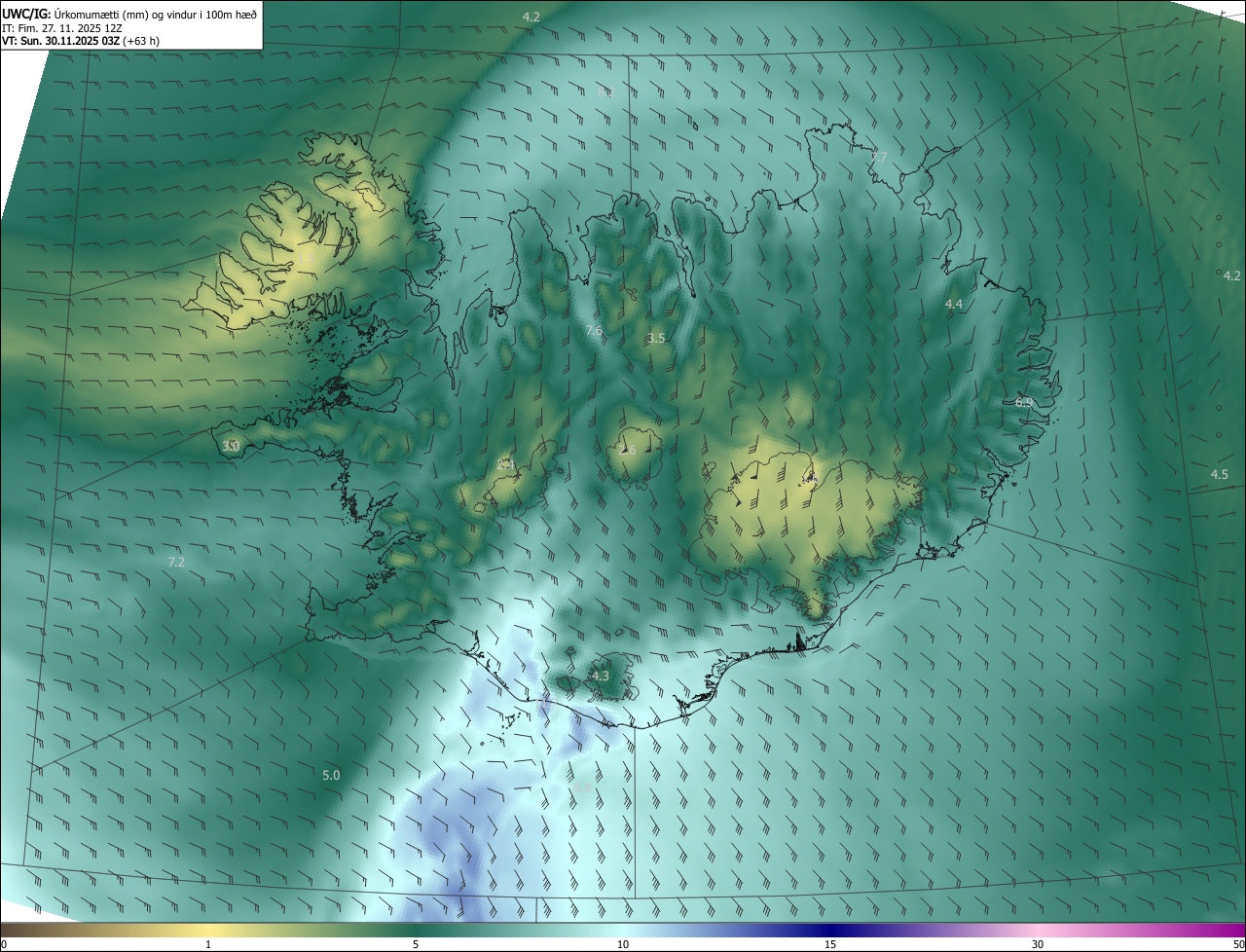Click the 15 mark on the color legend

pos(830,944)
